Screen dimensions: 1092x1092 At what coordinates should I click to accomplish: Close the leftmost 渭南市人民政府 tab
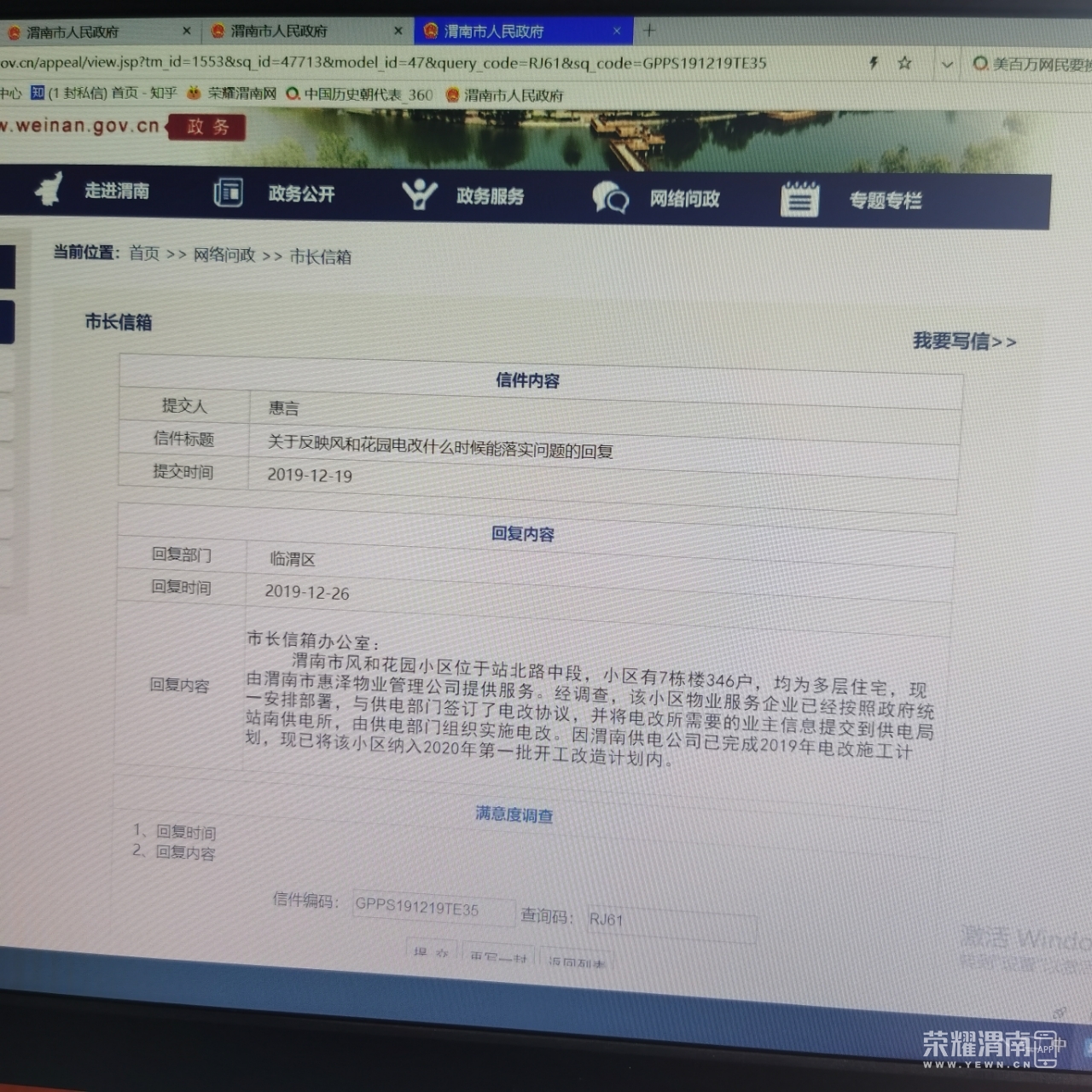pos(187,31)
